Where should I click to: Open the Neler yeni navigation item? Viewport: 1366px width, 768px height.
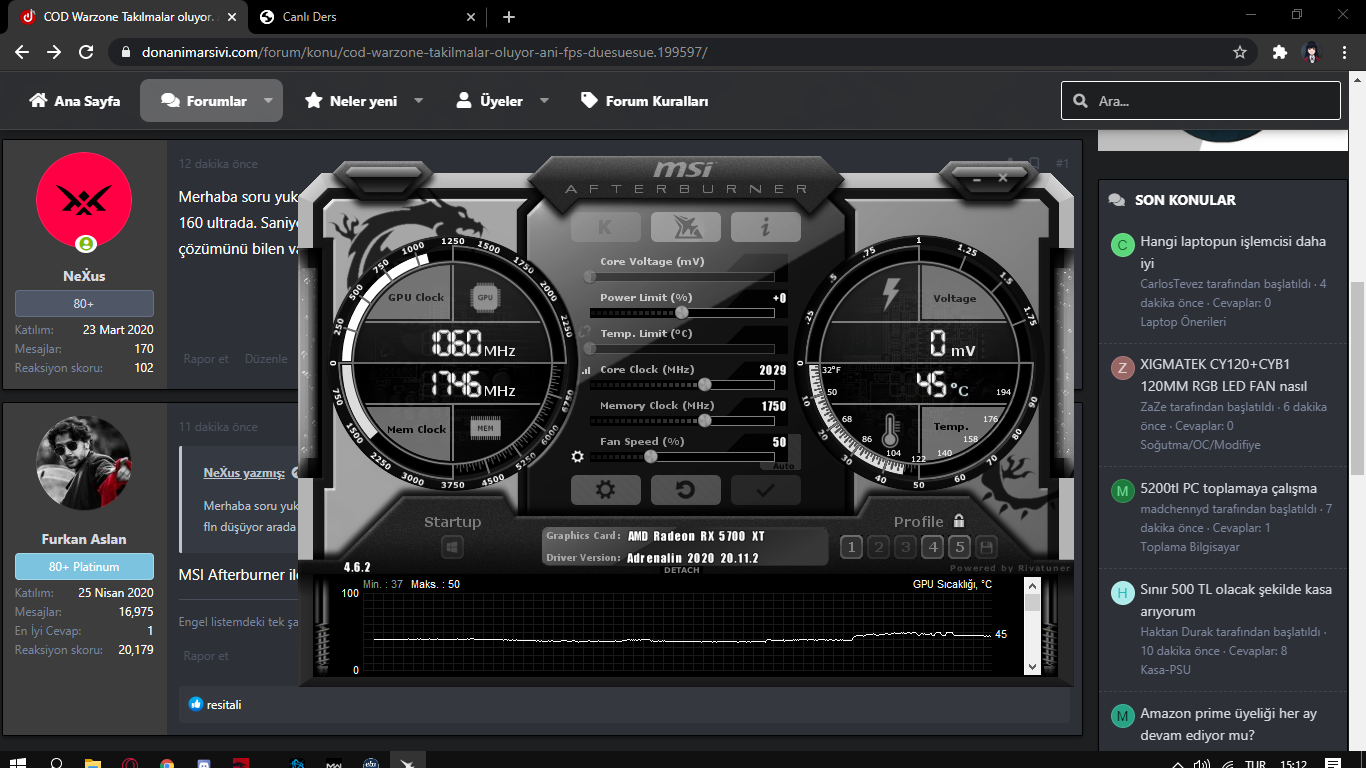coord(351,101)
